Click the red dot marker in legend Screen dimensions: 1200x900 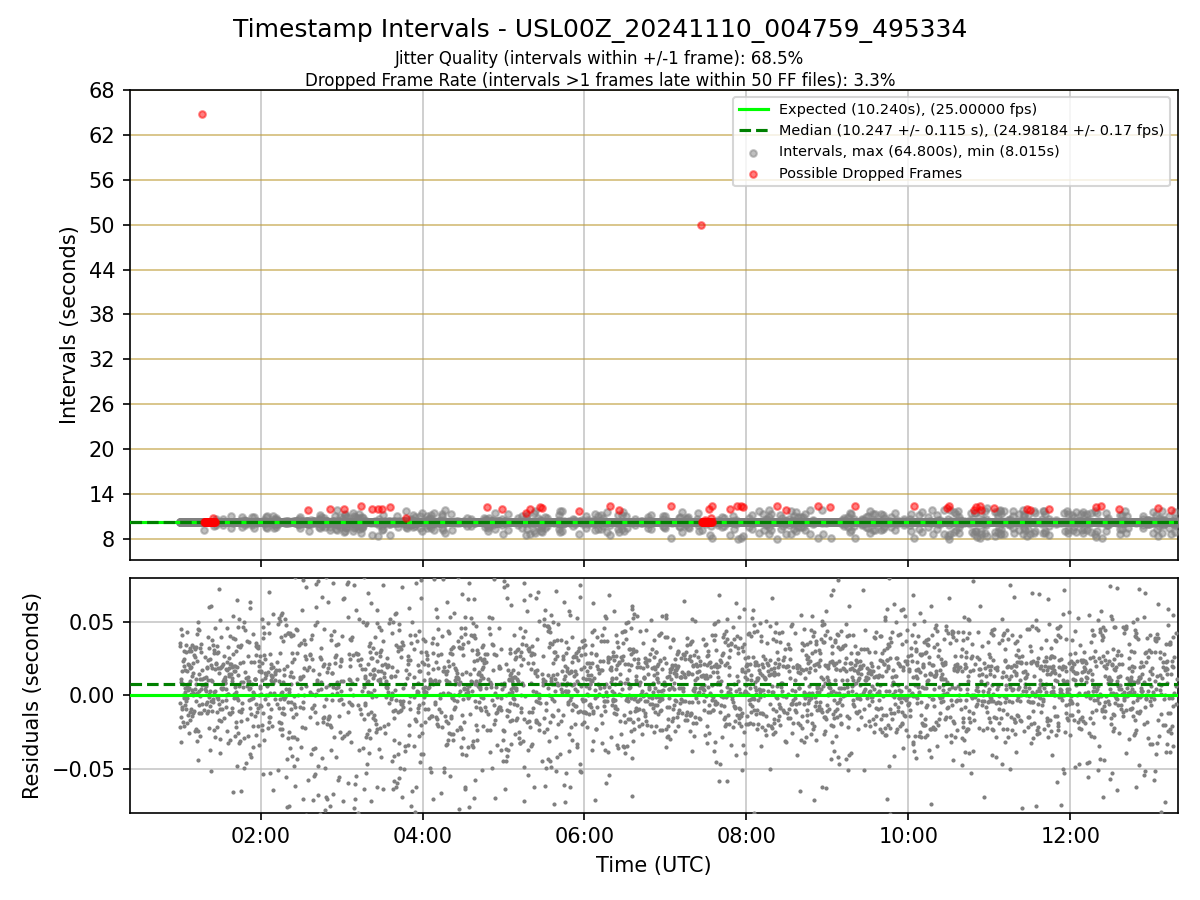pyautogui.click(x=754, y=174)
